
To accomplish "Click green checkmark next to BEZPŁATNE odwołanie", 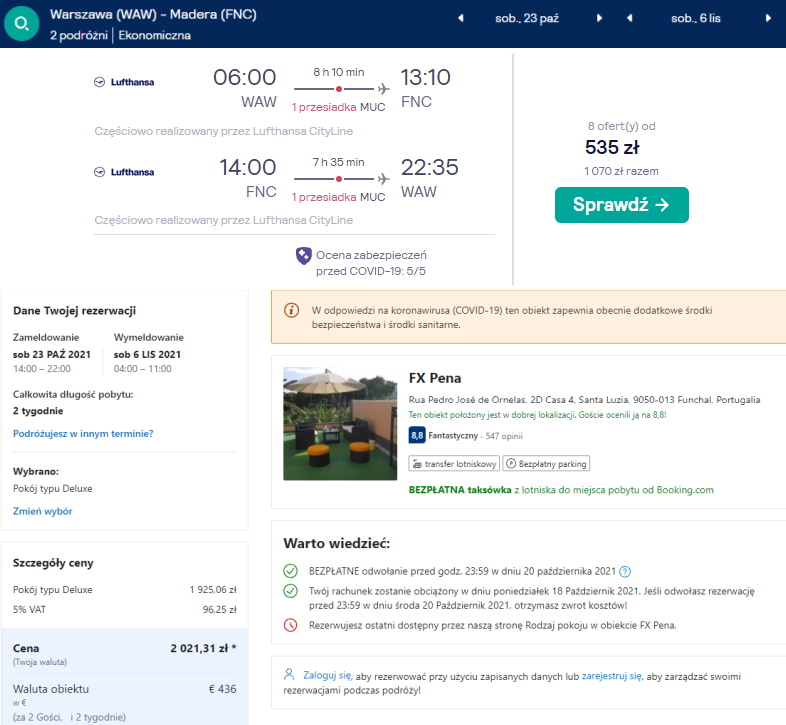I will 291,571.
